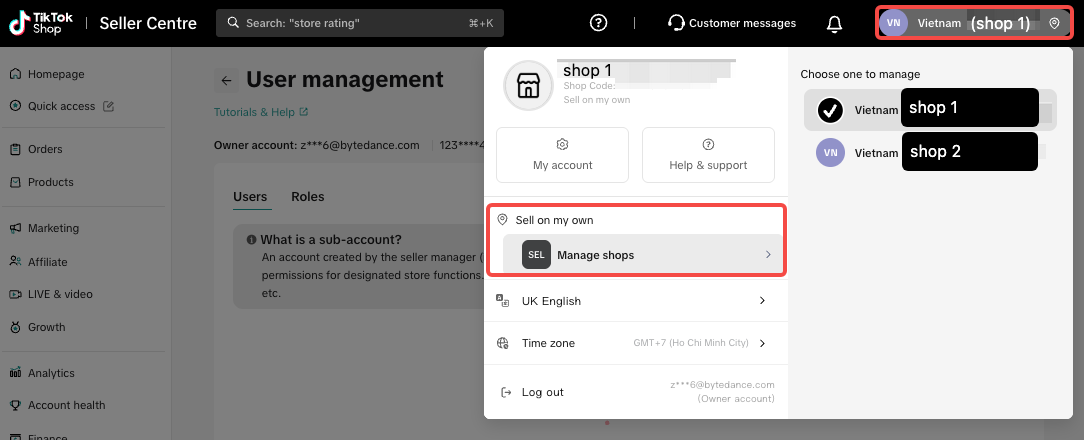This screenshot has height=440, width=1084.
Task: Switch to the Users tab
Action: click(250, 196)
